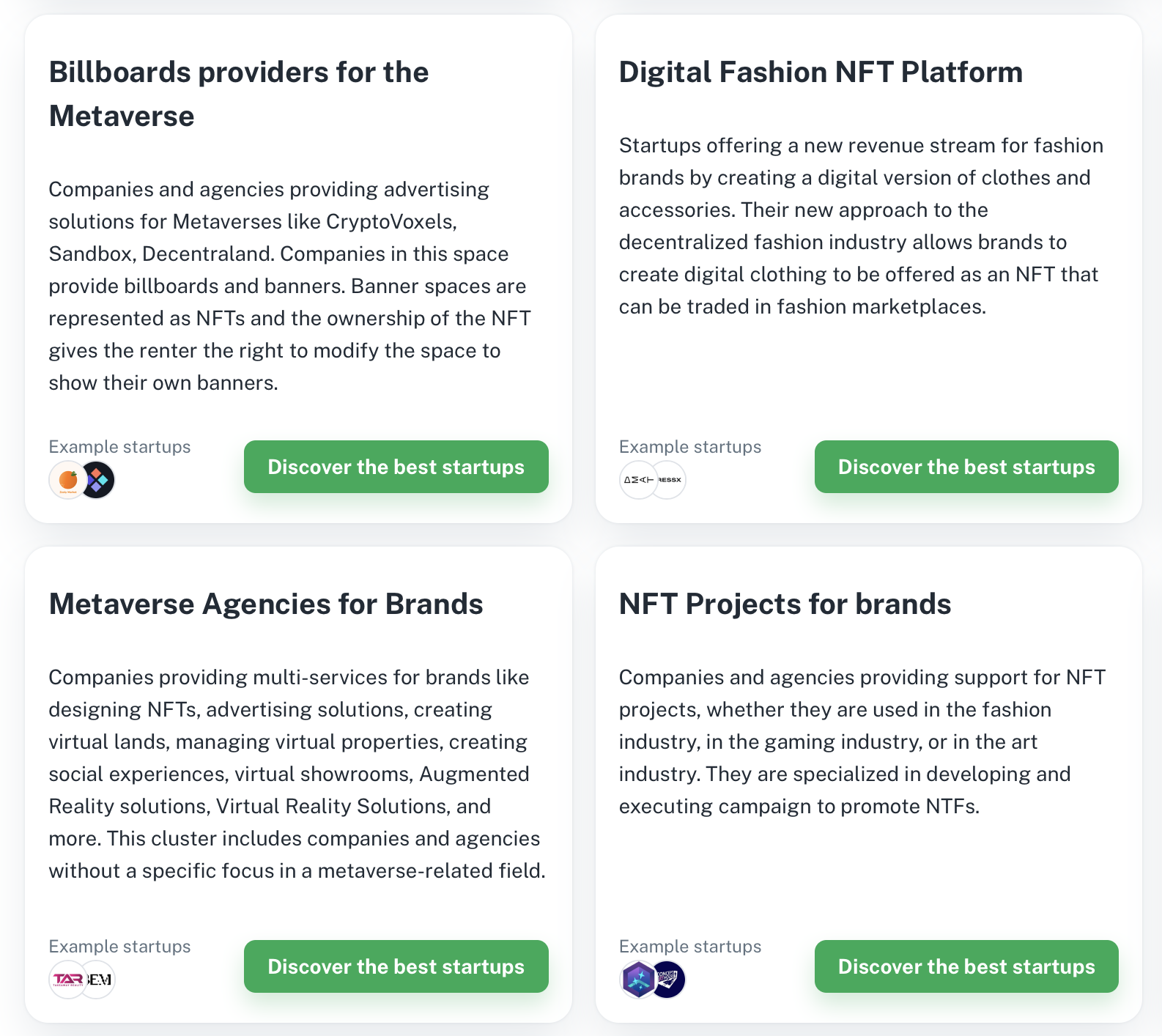Select the purple hexagon star logo

(x=637, y=980)
